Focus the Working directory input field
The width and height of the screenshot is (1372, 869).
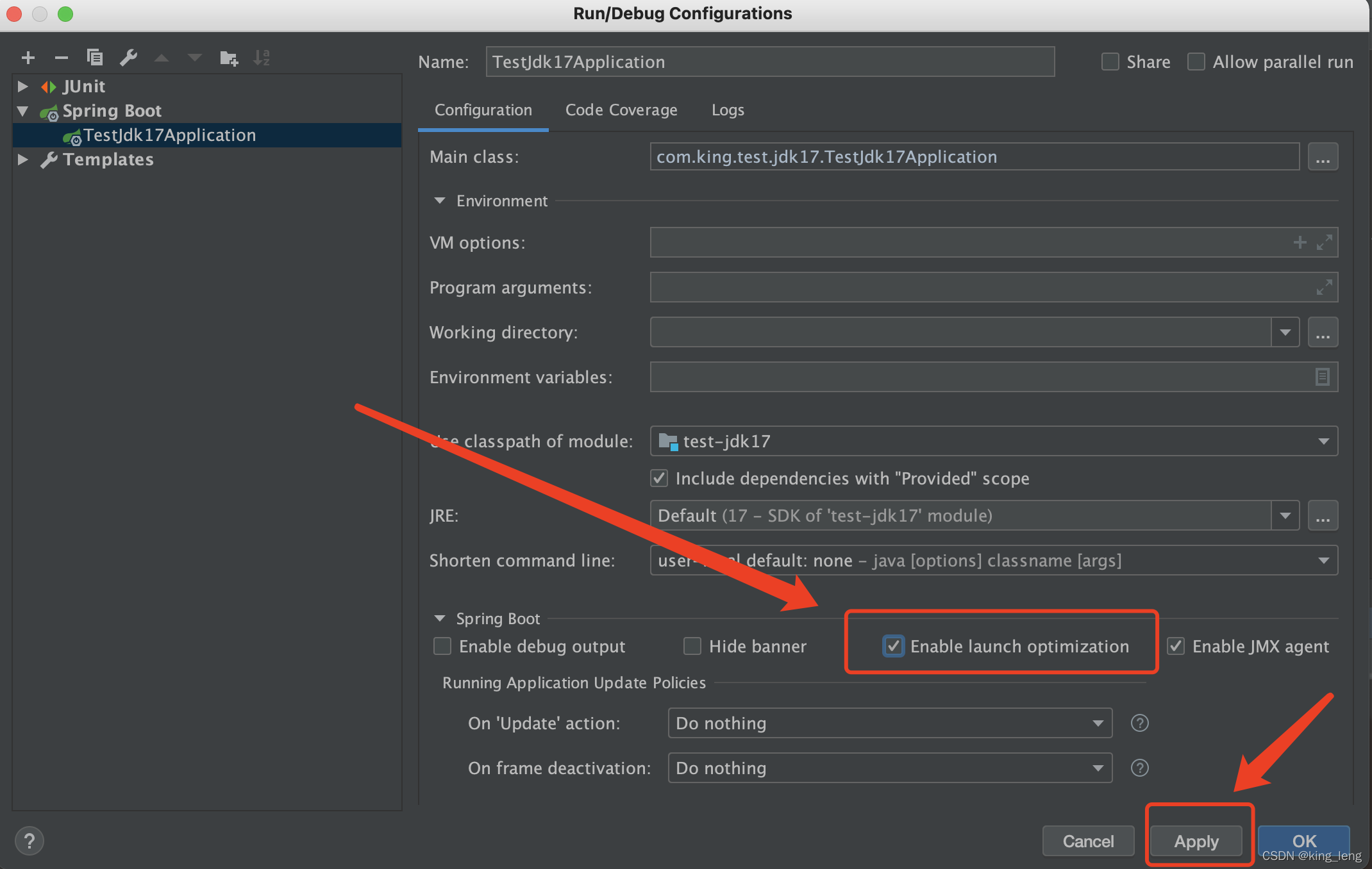960,333
